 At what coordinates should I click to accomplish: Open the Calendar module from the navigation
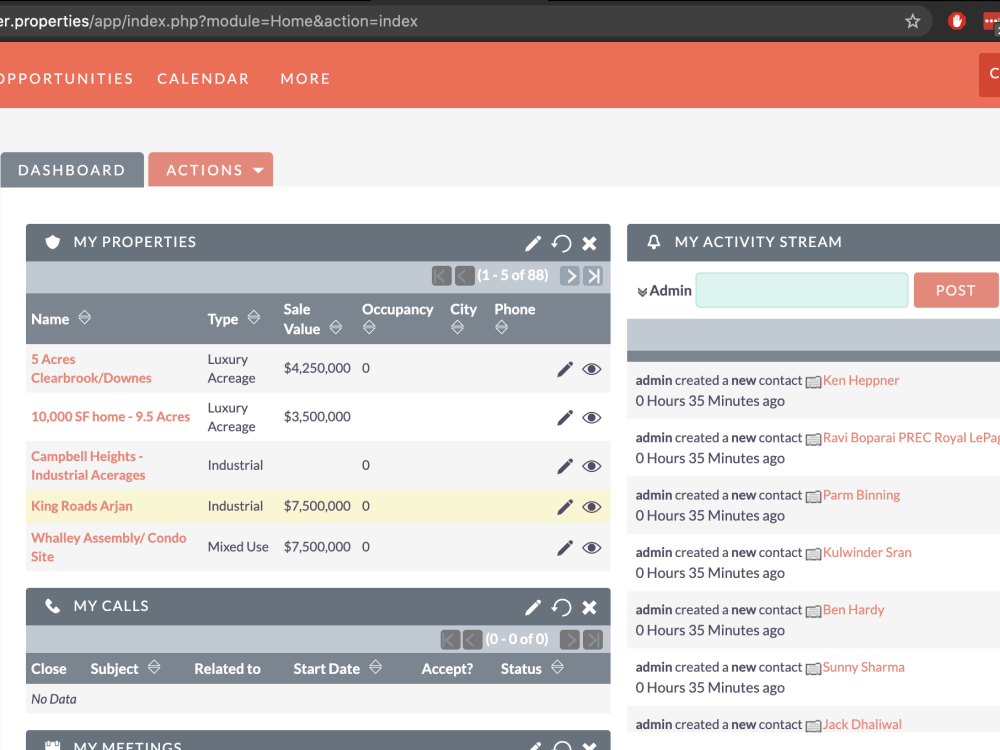click(x=203, y=78)
